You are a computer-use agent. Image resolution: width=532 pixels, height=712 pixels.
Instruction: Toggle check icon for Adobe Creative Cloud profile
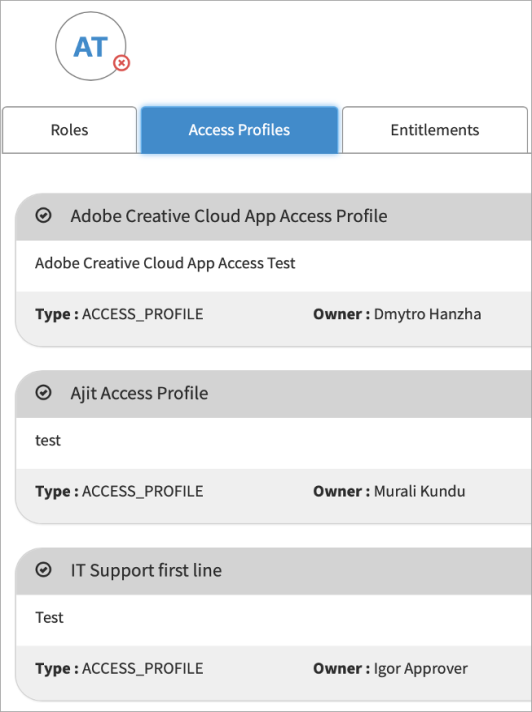click(43, 216)
